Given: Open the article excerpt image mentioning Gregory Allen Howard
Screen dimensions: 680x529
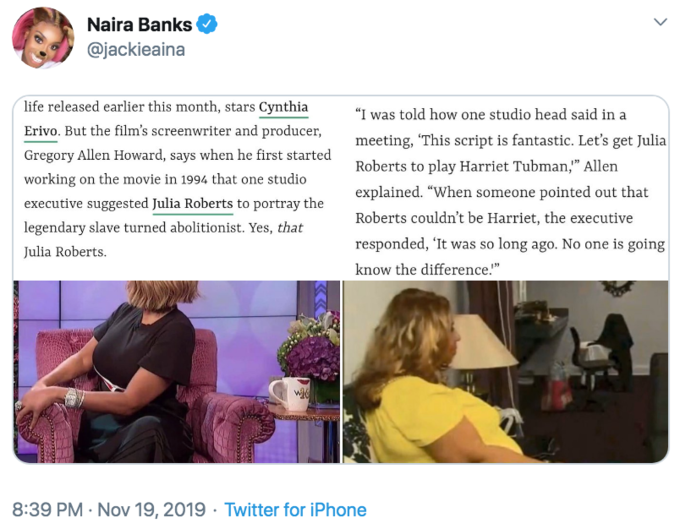Looking at the screenshot, I should pyautogui.click(x=178, y=188).
